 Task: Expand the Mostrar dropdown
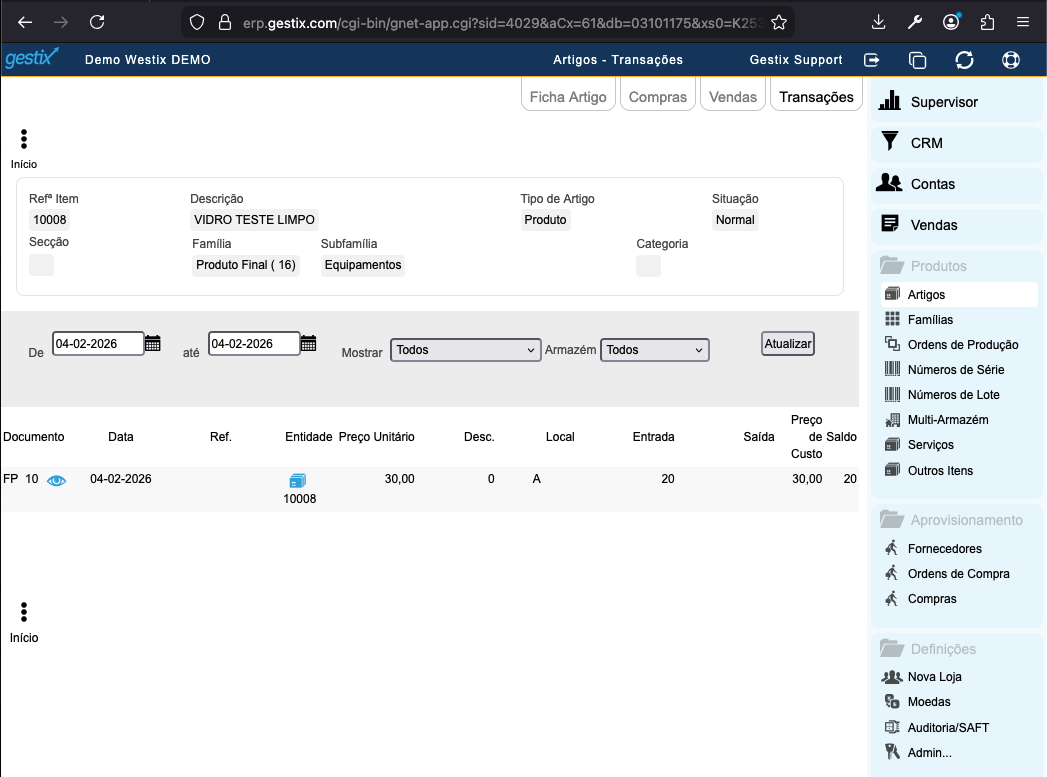point(465,350)
